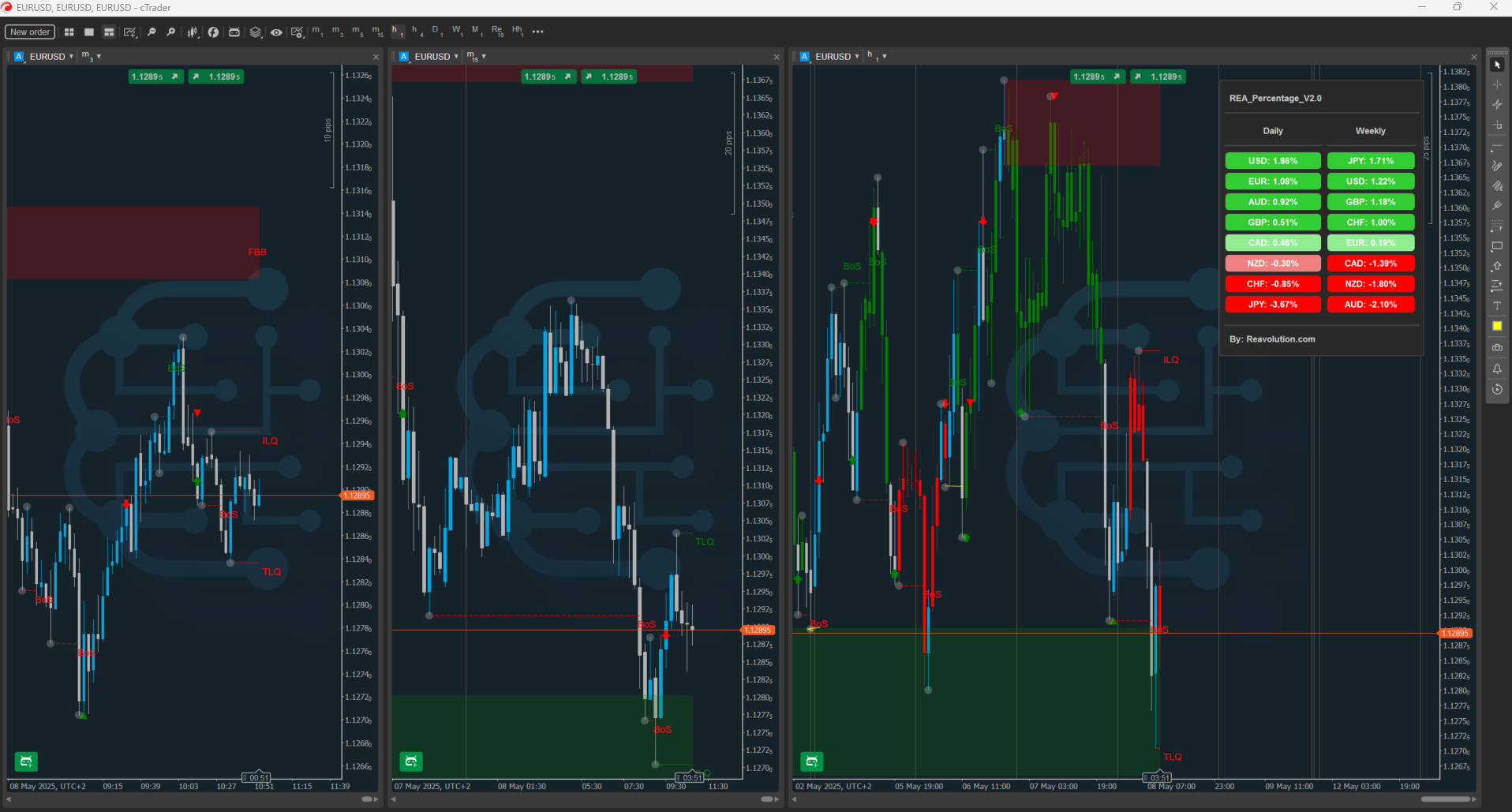Select the text T tool
This screenshot has height=812, width=1512.
(1497, 305)
